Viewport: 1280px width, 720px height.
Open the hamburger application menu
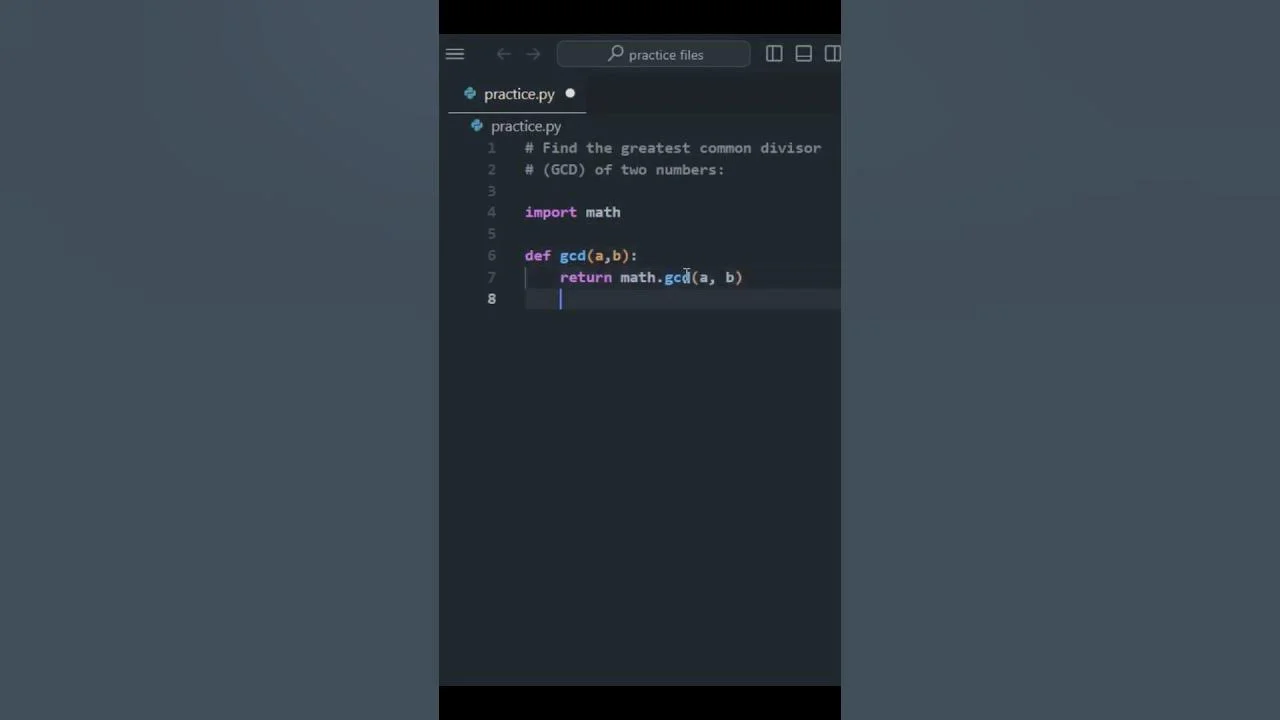click(455, 54)
